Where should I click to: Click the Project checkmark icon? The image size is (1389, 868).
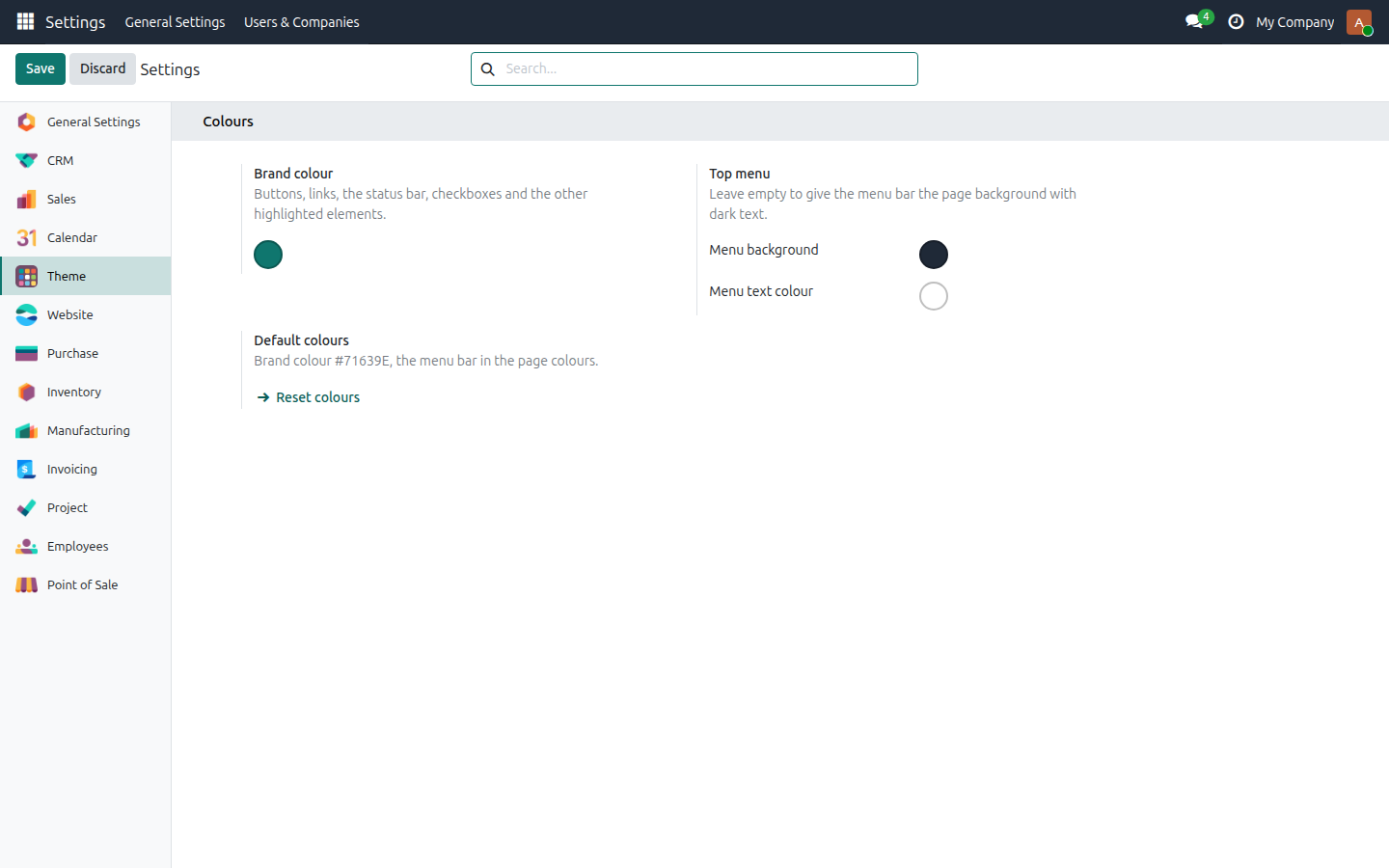tap(27, 507)
